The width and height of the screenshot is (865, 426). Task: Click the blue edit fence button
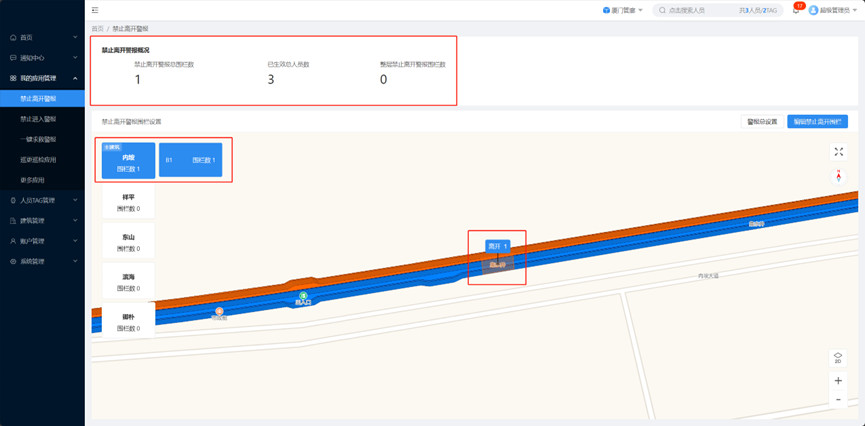(x=817, y=122)
